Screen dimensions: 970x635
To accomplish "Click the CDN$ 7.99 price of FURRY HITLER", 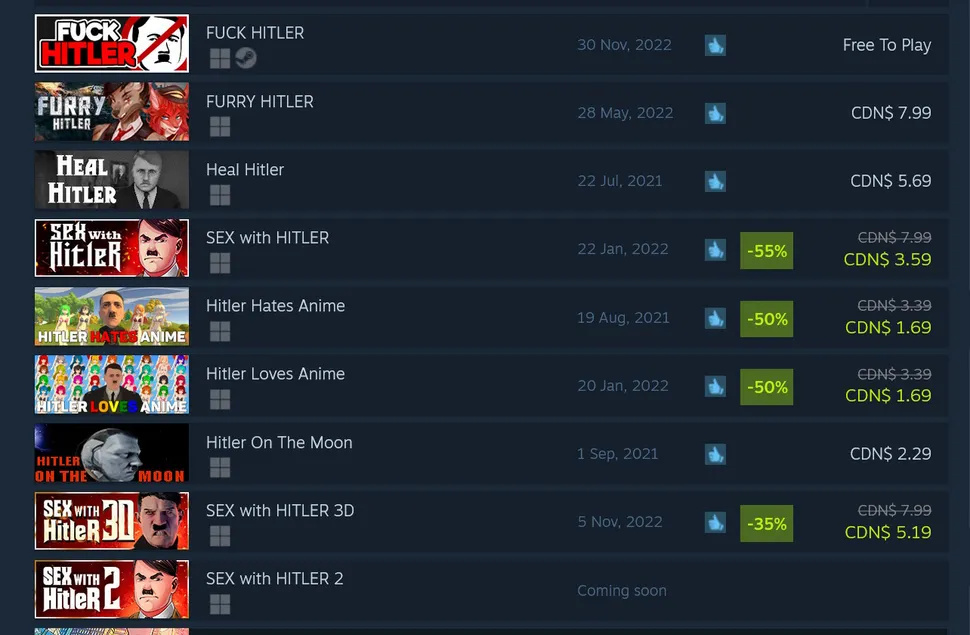I will (x=891, y=113).
